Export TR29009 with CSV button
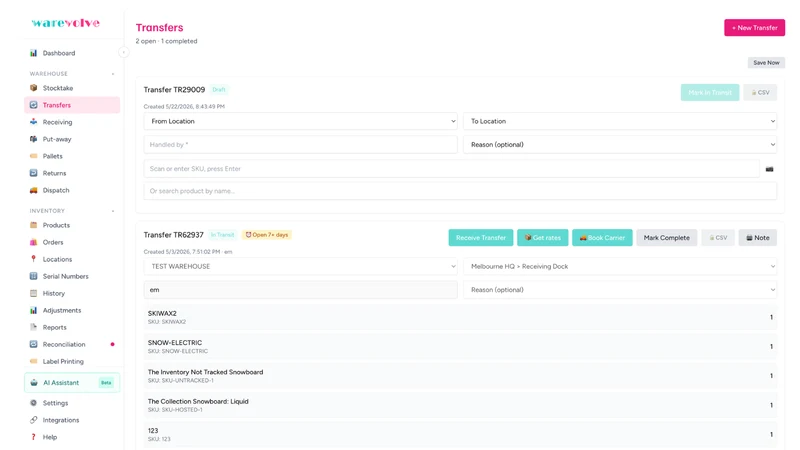Image resolution: width=800 pixels, height=450 pixels. pos(760,92)
